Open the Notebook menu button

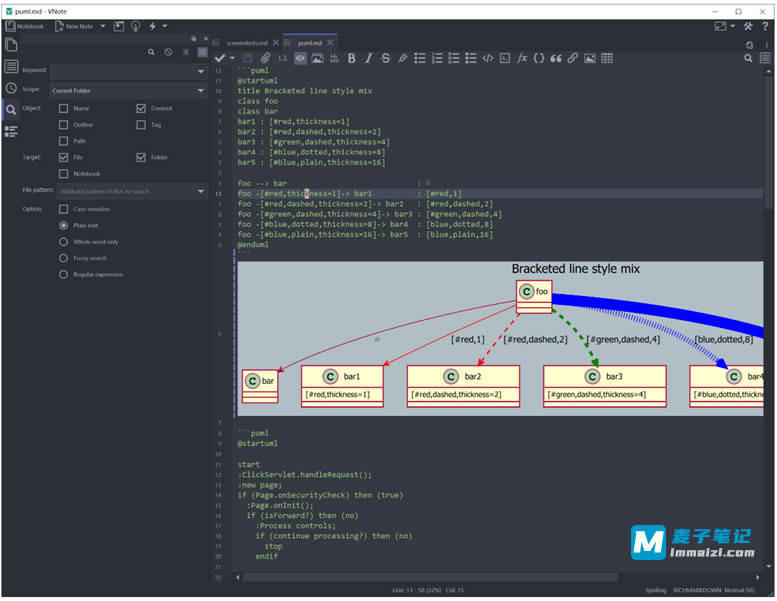[x=24, y=26]
